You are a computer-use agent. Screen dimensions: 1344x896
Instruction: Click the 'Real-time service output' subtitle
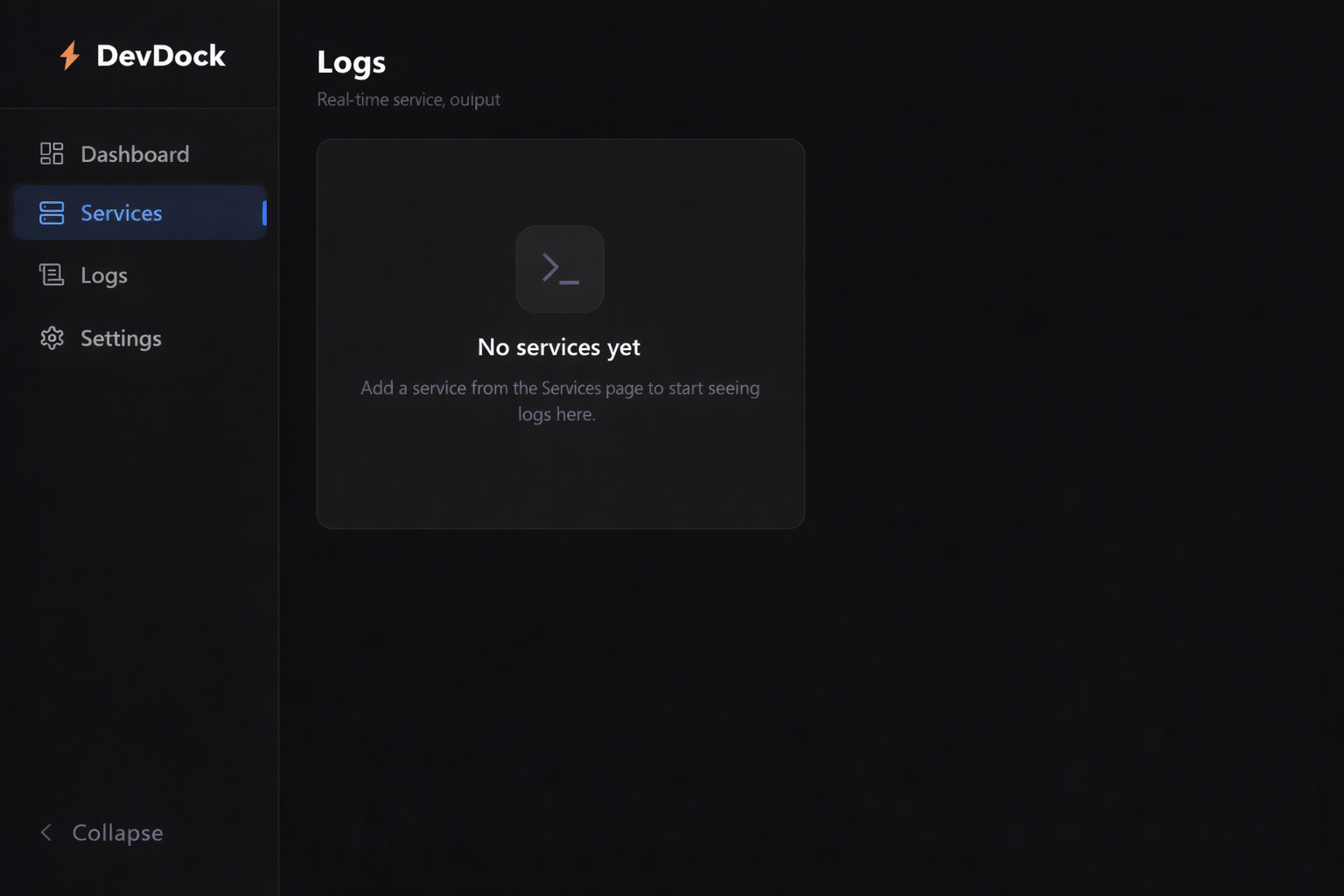tap(409, 100)
